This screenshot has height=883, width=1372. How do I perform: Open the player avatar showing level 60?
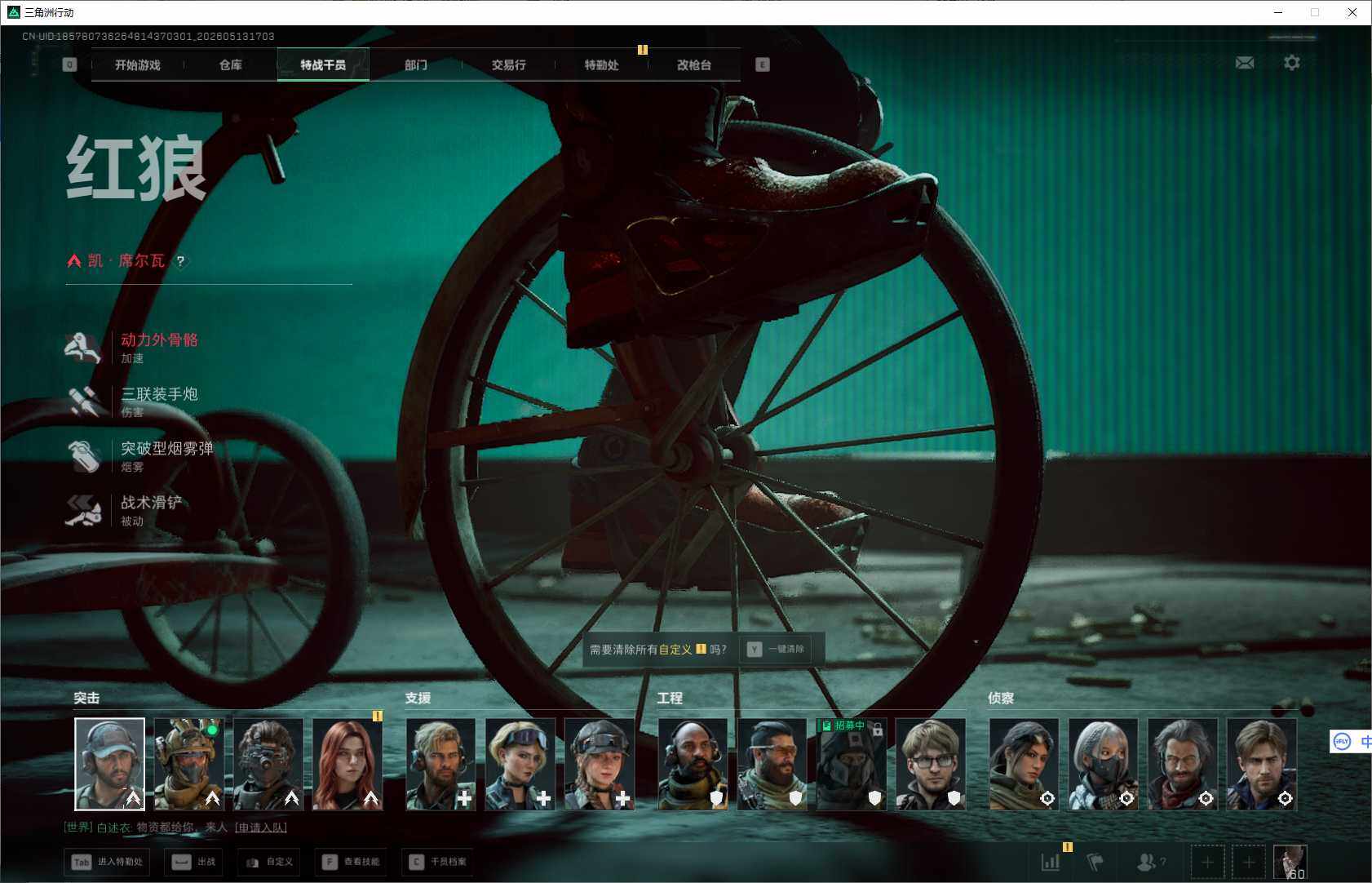[1290, 862]
